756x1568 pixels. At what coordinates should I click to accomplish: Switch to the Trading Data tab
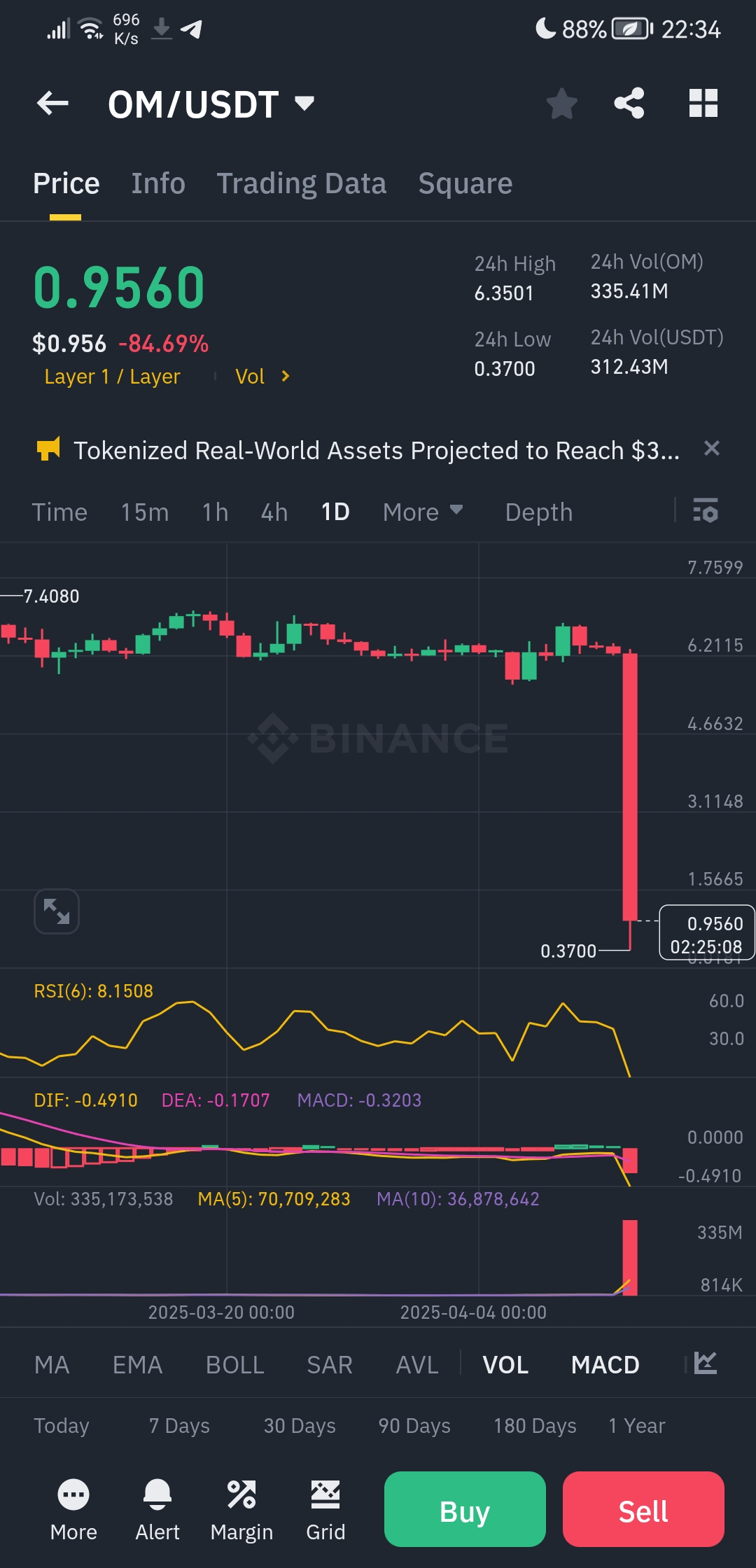pos(301,183)
